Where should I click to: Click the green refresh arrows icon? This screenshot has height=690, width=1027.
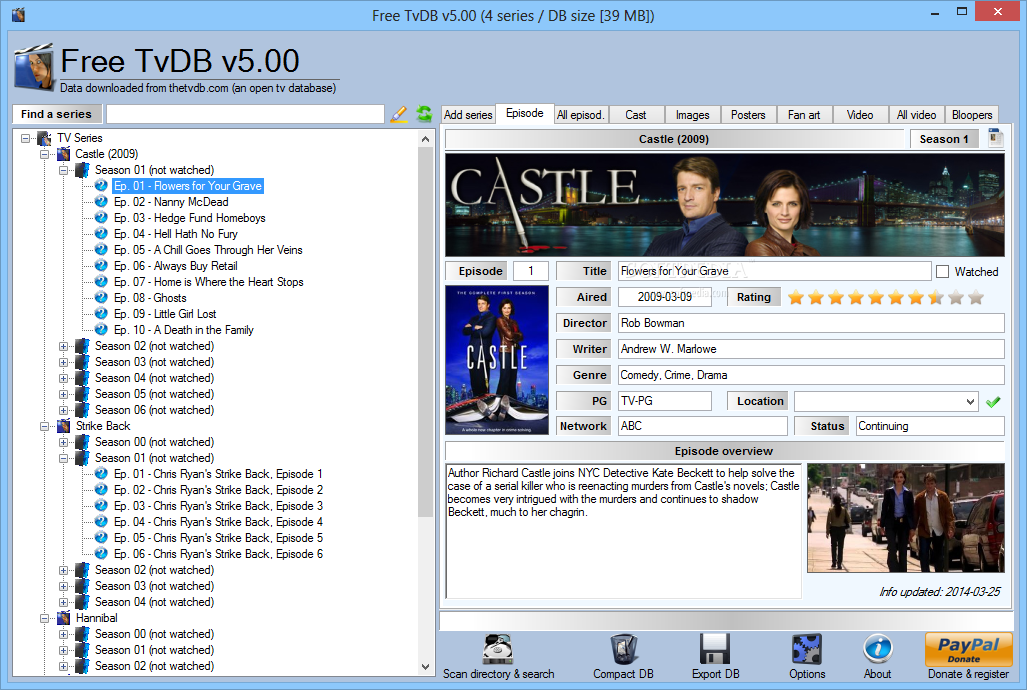pyautogui.click(x=424, y=114)
